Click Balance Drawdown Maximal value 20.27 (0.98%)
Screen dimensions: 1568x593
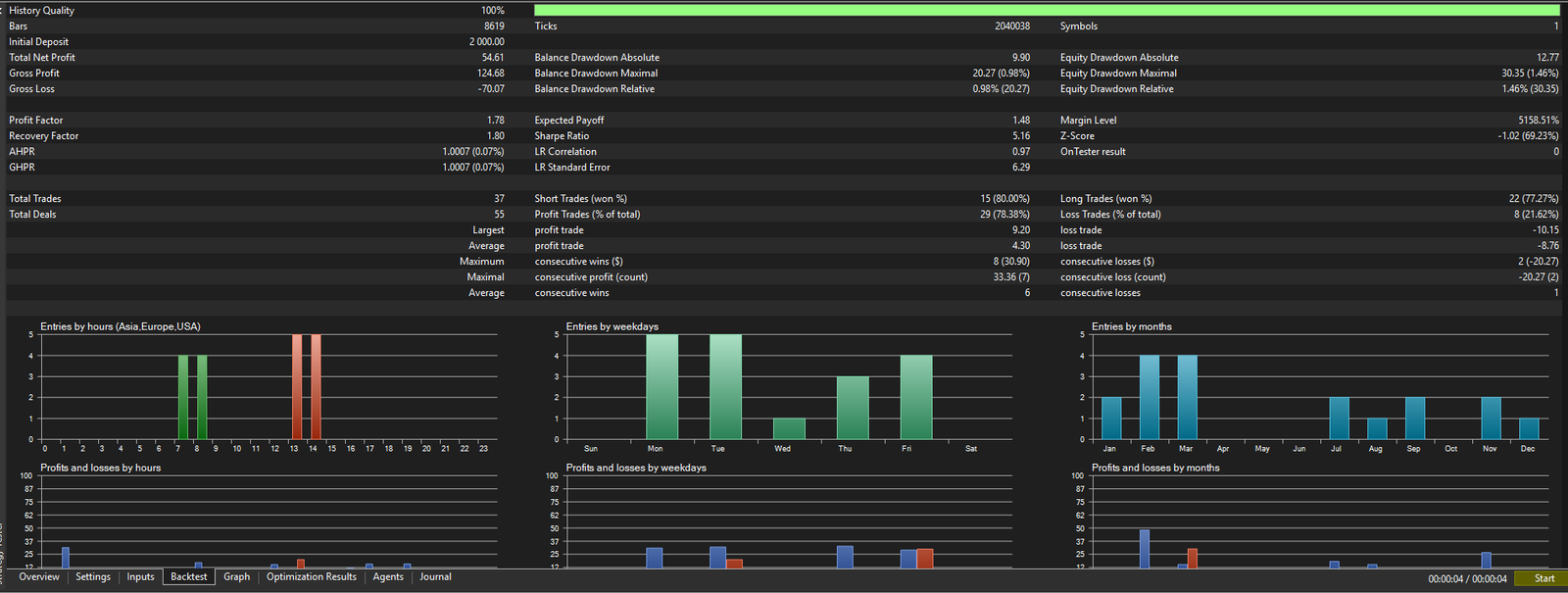[x=1002, y=74]
